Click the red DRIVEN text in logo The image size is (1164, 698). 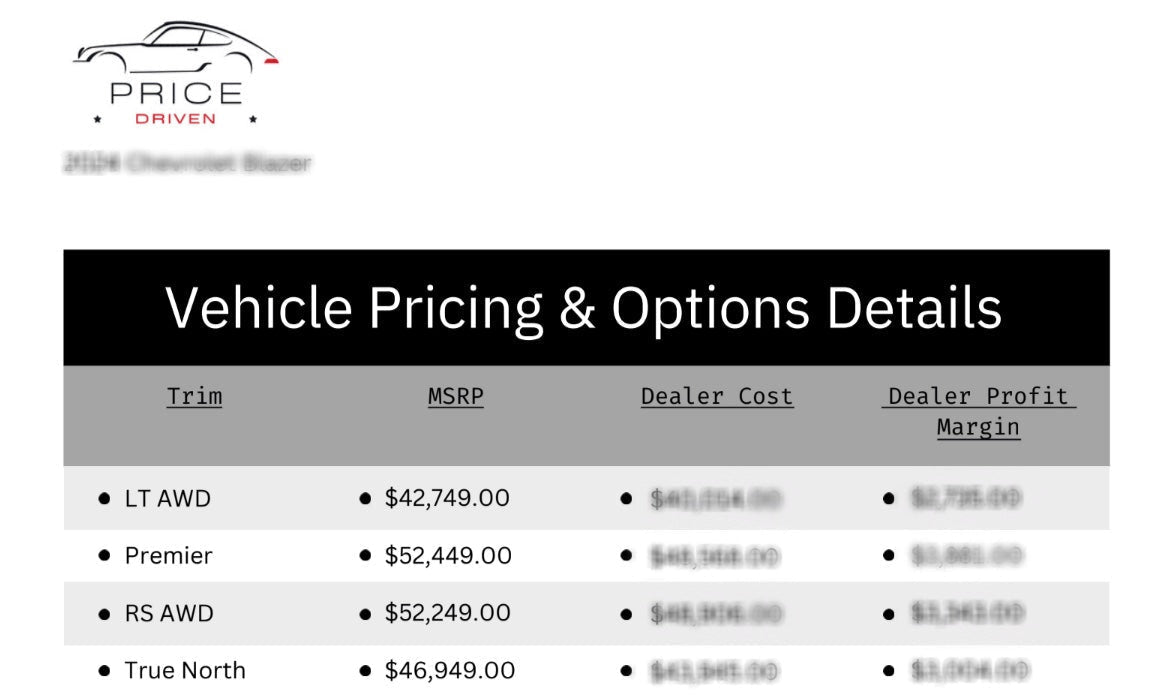click(x=175, y=119)
